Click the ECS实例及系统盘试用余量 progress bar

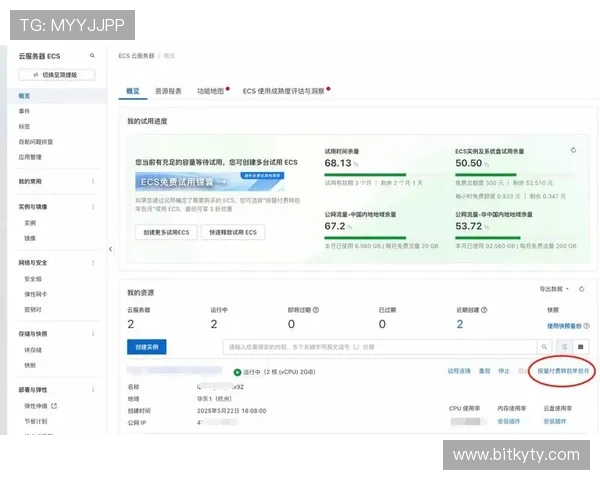(515, 175)
